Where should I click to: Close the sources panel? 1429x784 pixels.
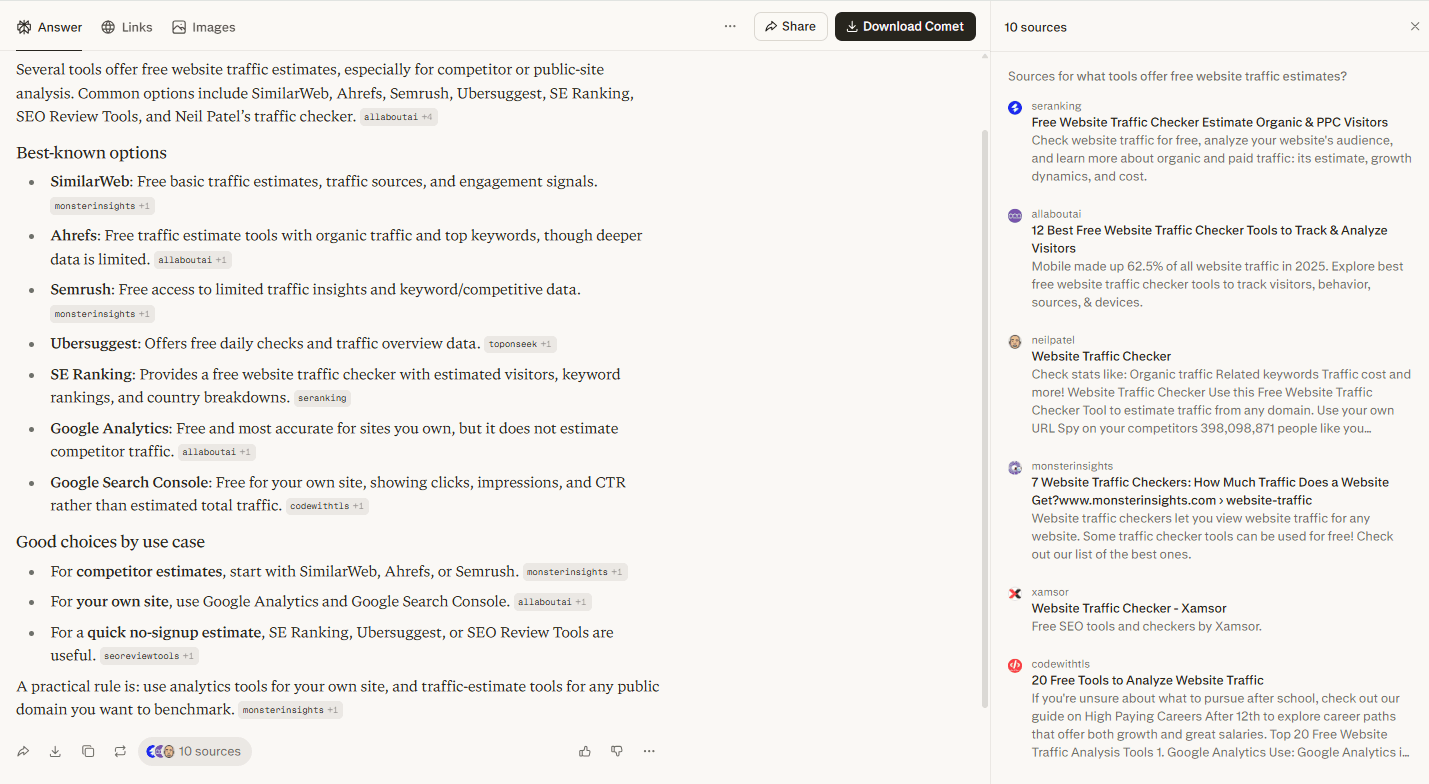tap(1415, 27)
